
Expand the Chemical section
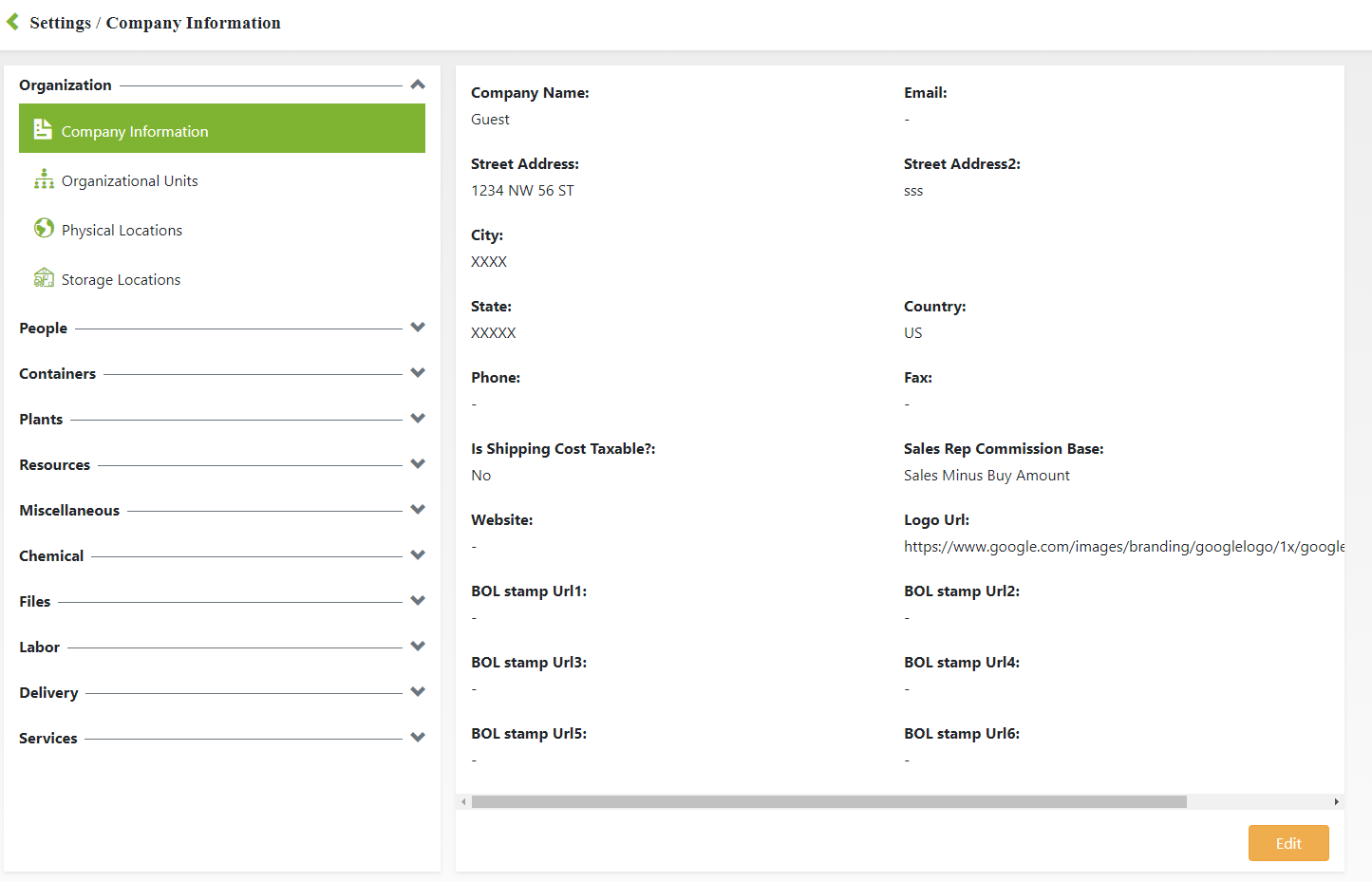(x=418, y=555)
